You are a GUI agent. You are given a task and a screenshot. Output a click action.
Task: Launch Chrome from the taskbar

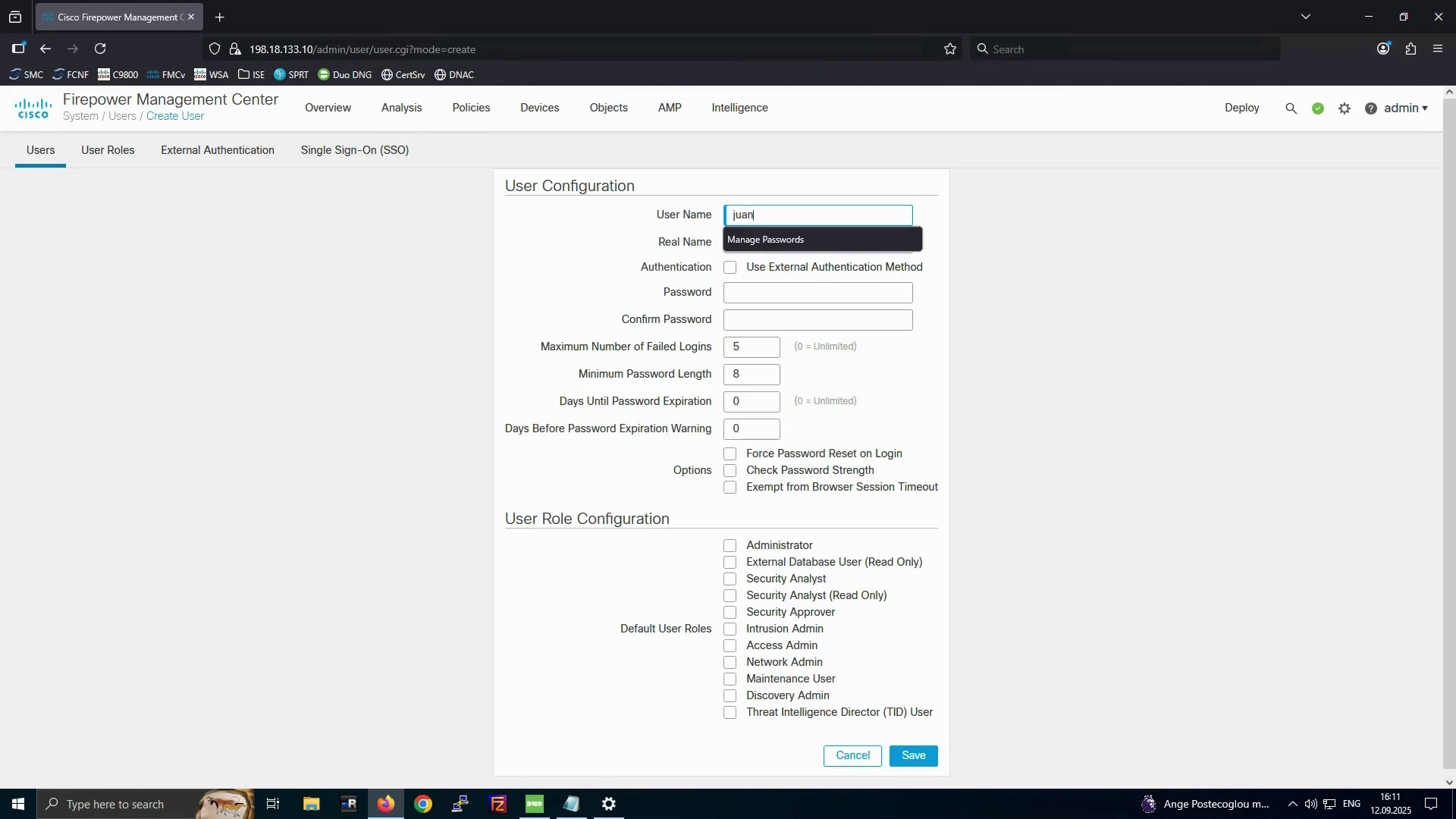423,804
